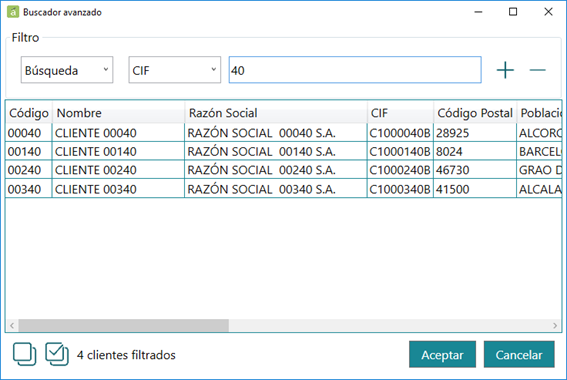Click the search text field containing 40

[x=355, y=70]
